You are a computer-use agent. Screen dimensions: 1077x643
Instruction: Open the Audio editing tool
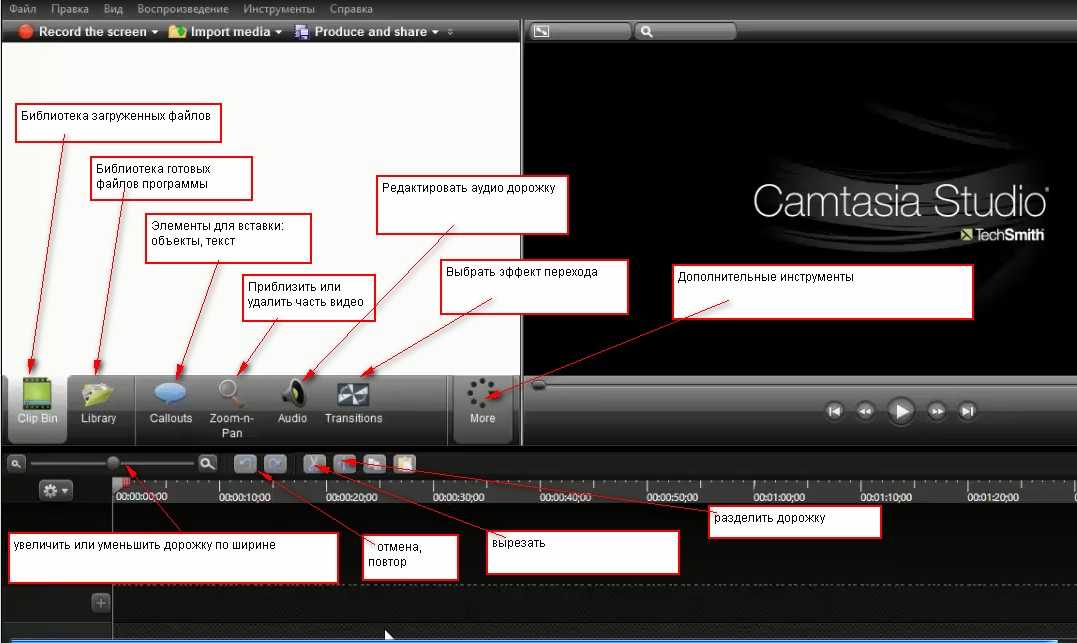[x=292, y=402]
